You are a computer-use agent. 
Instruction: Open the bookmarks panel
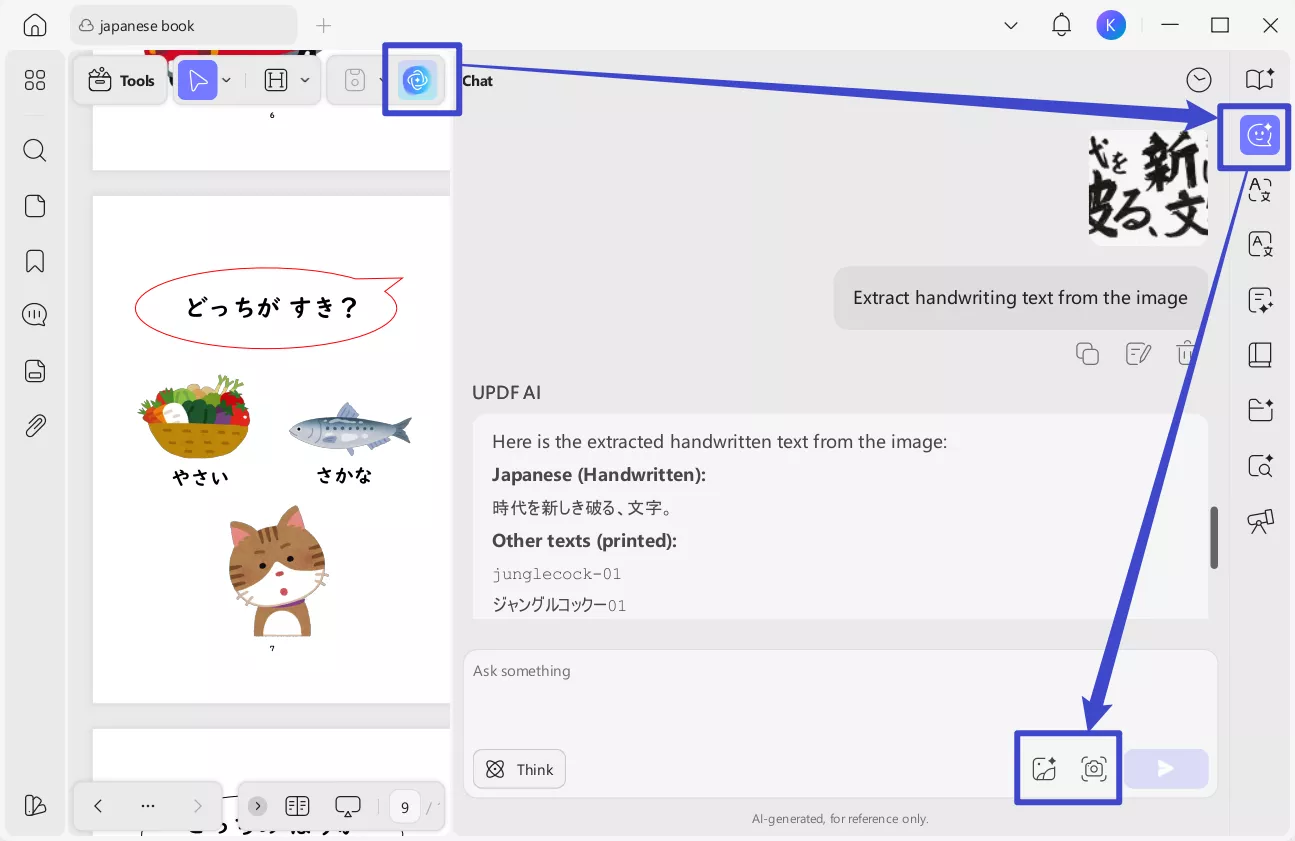(x=34, y=260)
